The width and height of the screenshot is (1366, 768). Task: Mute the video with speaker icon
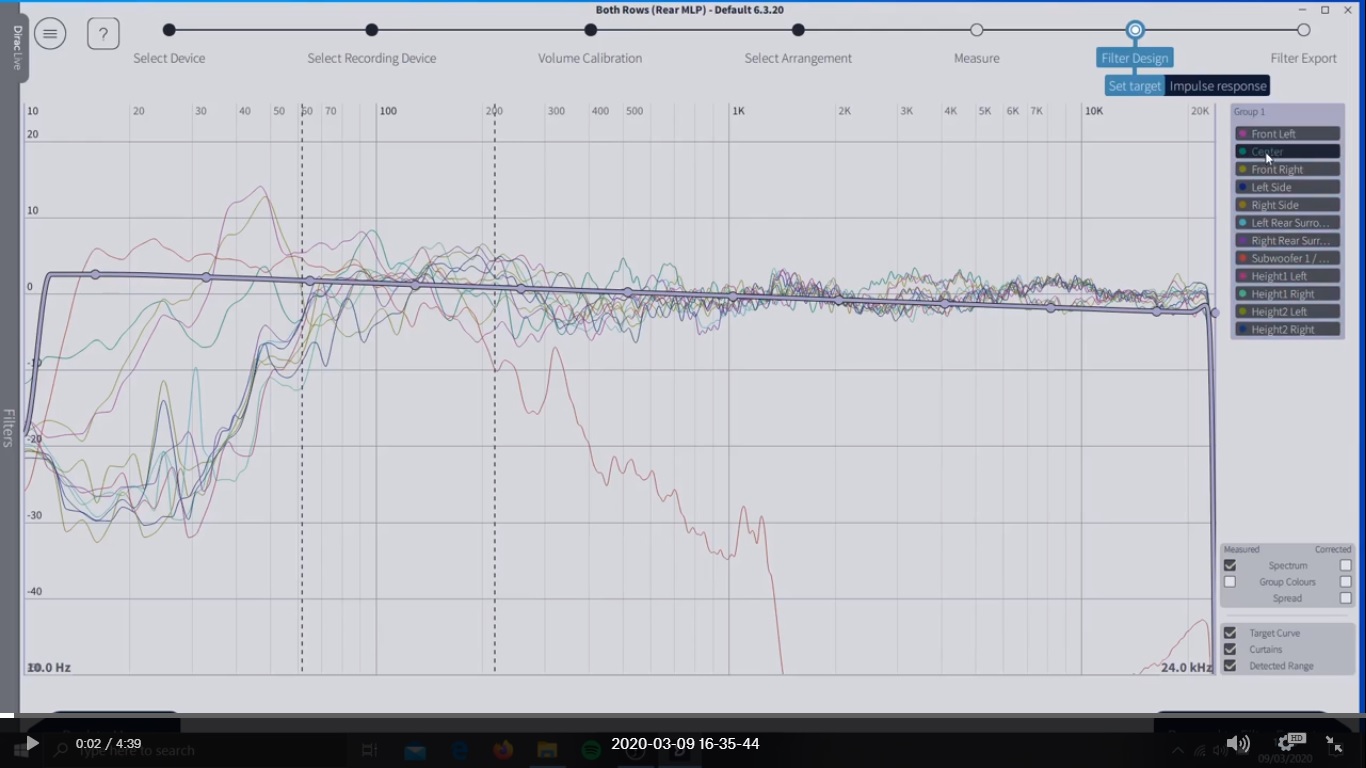tap(1238, 743)
